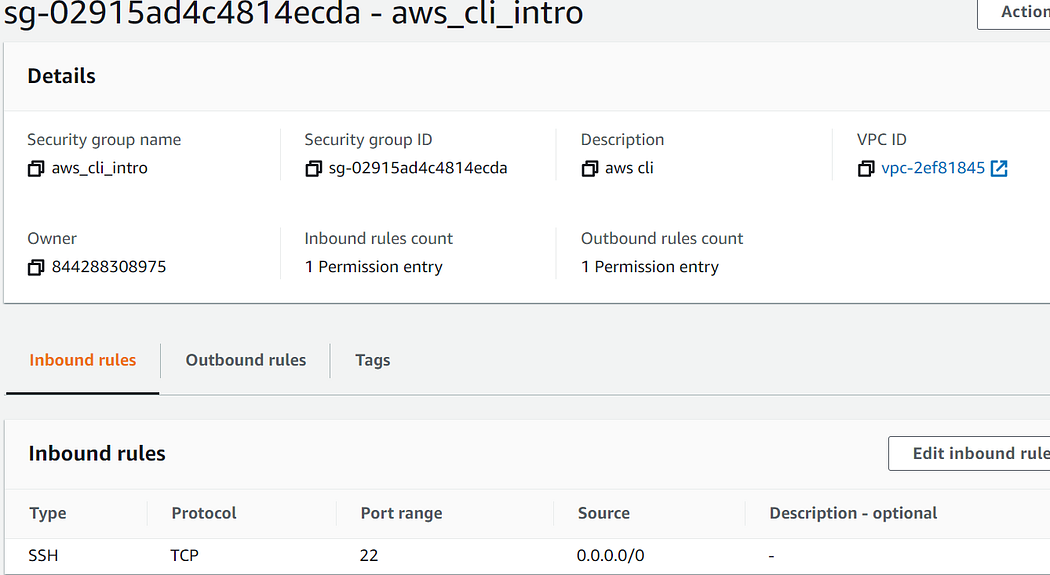
Task: Sort rules by Protocol column header
Action: pos(204,513)
